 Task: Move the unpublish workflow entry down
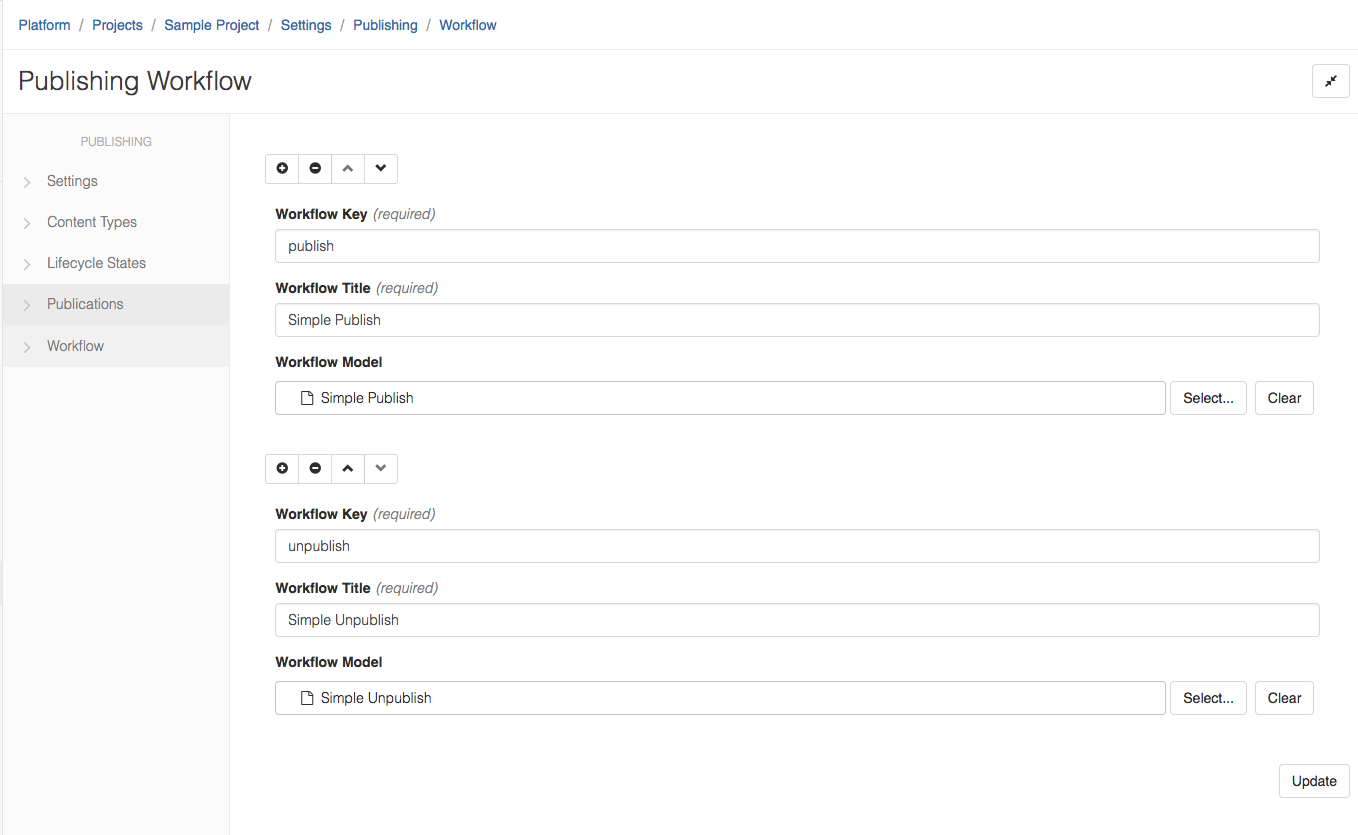click(381, 469)
